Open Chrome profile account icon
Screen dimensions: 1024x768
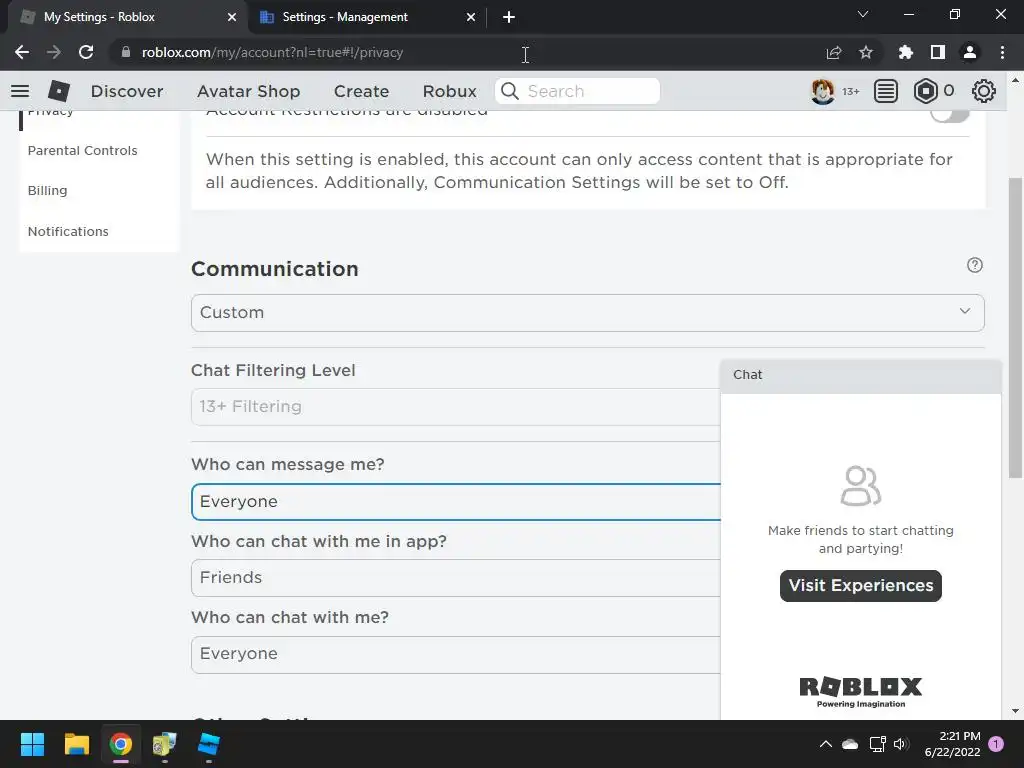970,52
